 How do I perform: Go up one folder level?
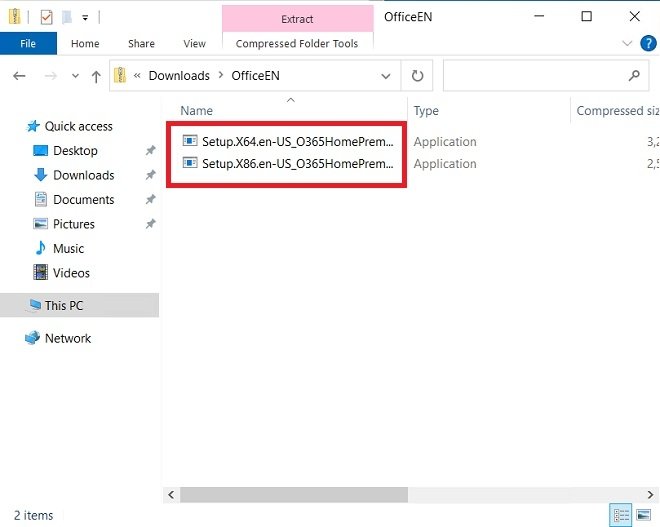[x=96, y=76]
